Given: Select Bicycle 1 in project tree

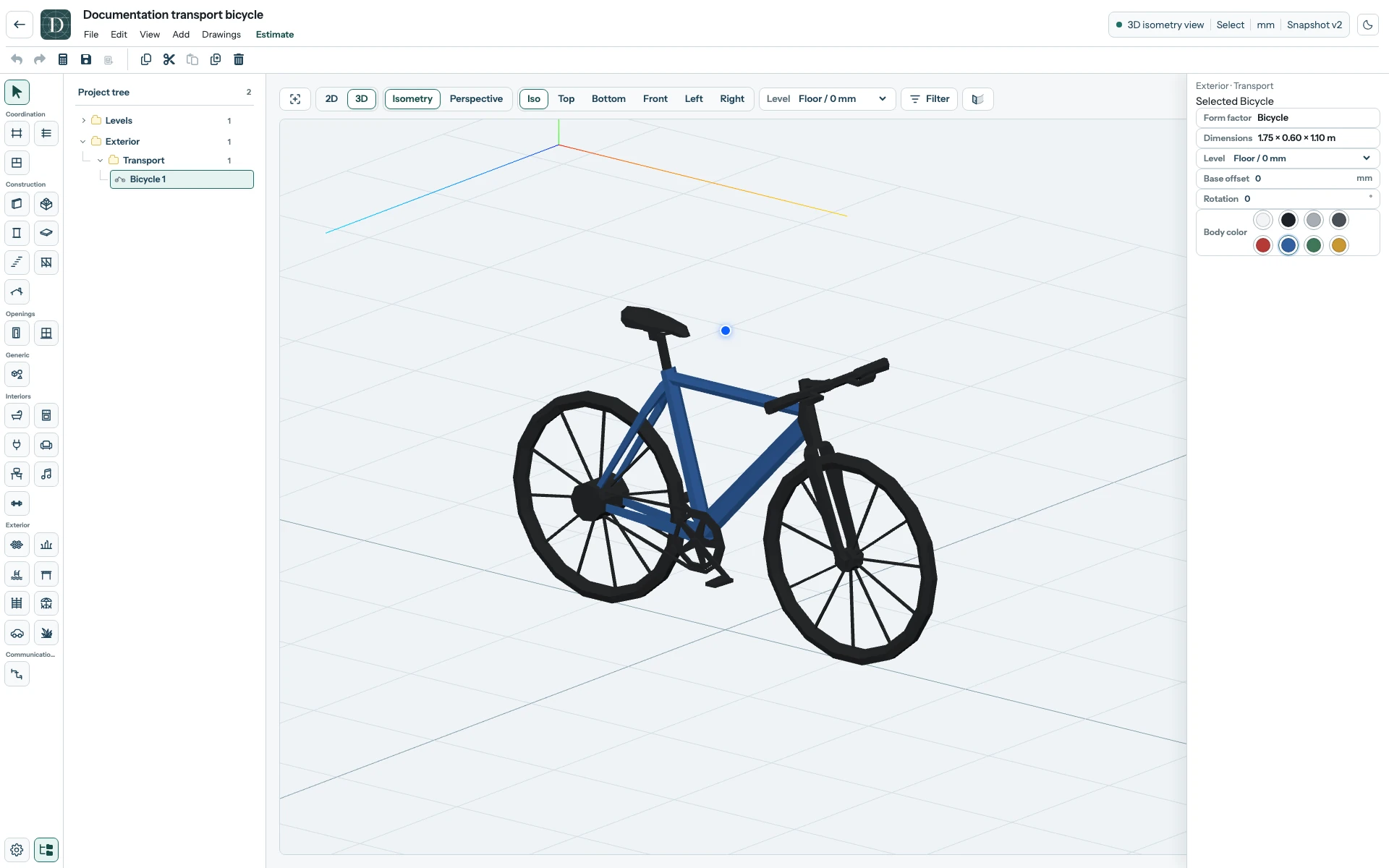Looking at the screenshot, I should click(182, 179).
